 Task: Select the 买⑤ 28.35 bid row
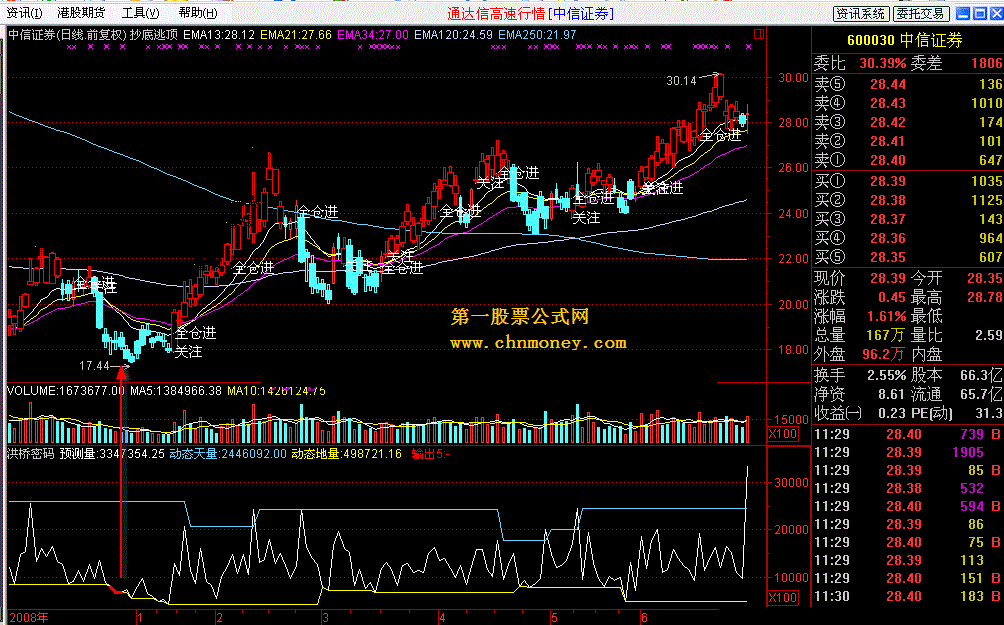[907, 257]
